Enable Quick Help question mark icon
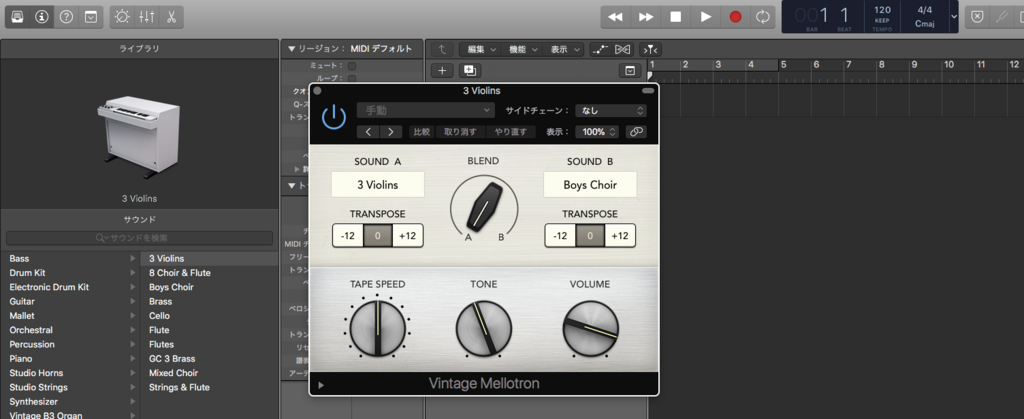Screen dimensions: 1024x419 click(x=67, y=17)
